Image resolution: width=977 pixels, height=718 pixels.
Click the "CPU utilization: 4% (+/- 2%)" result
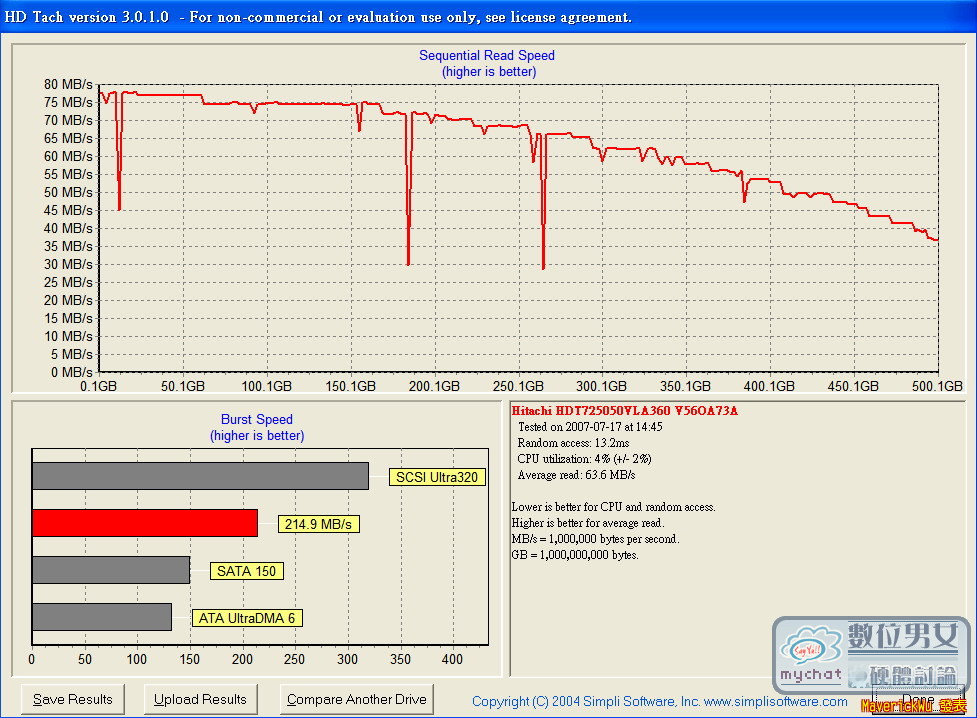(584, 459)
